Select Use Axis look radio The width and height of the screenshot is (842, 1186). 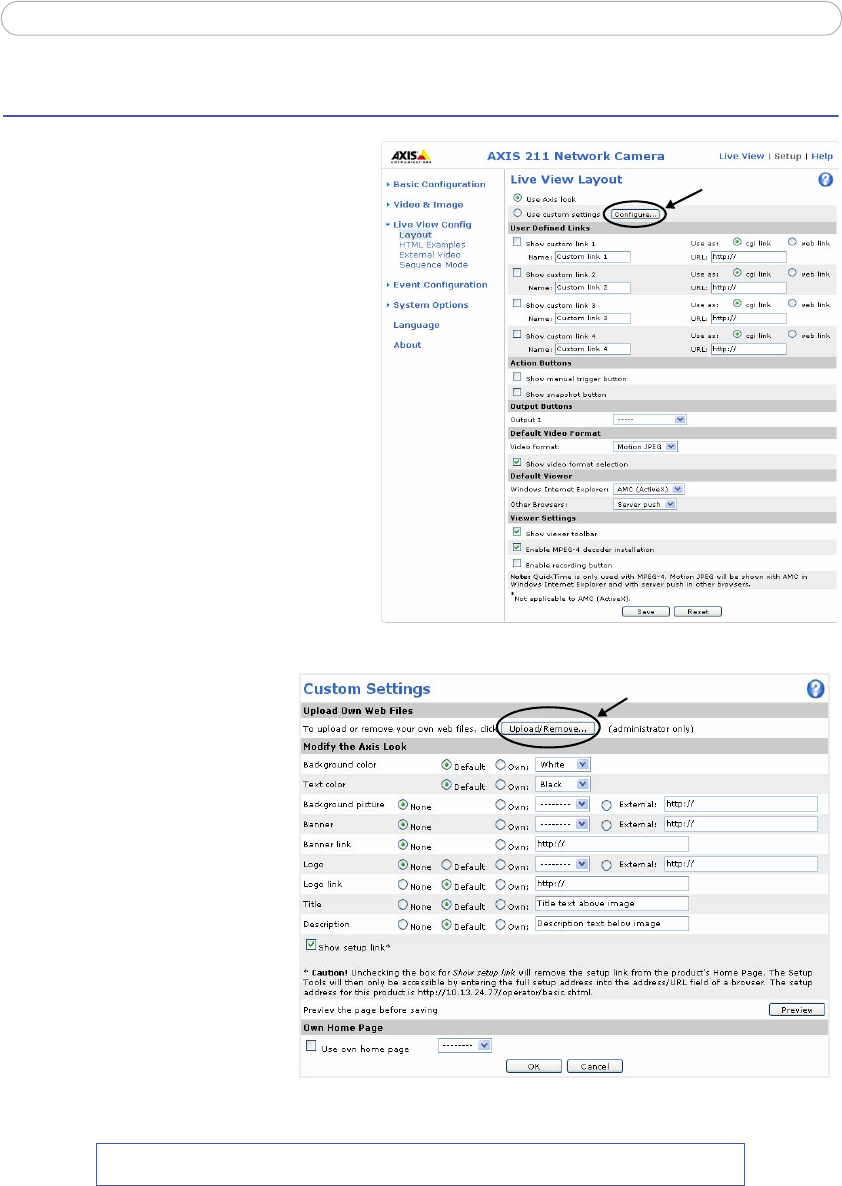click(517, 198)
